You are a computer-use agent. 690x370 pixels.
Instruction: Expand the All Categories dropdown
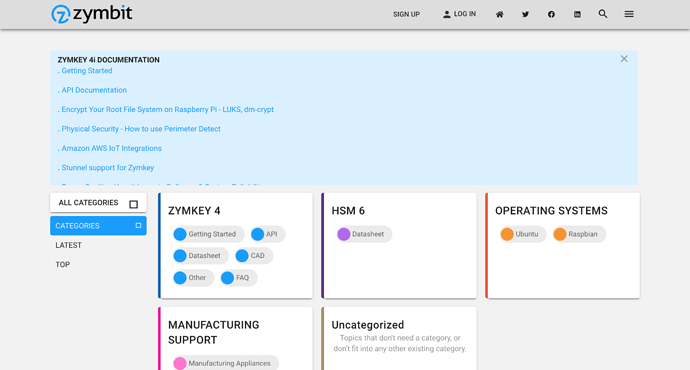pos(98,203)
